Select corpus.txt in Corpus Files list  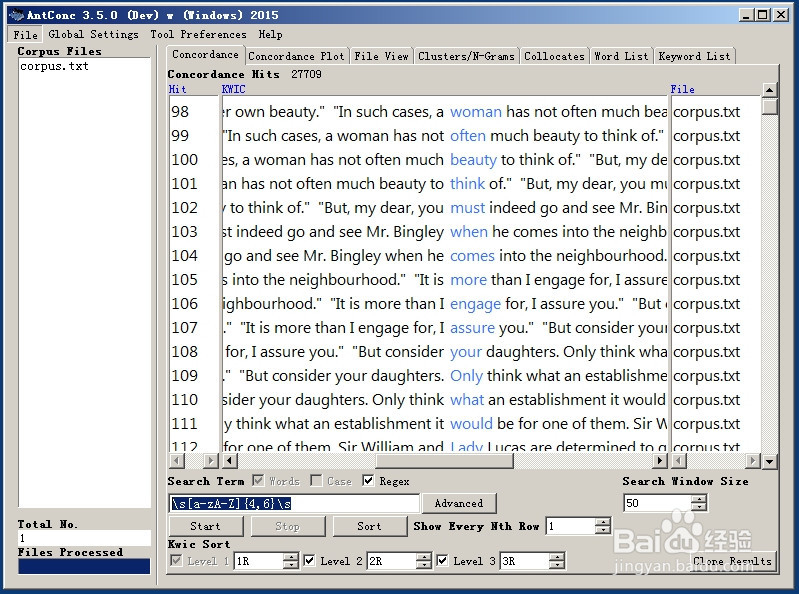click(54, 66)
